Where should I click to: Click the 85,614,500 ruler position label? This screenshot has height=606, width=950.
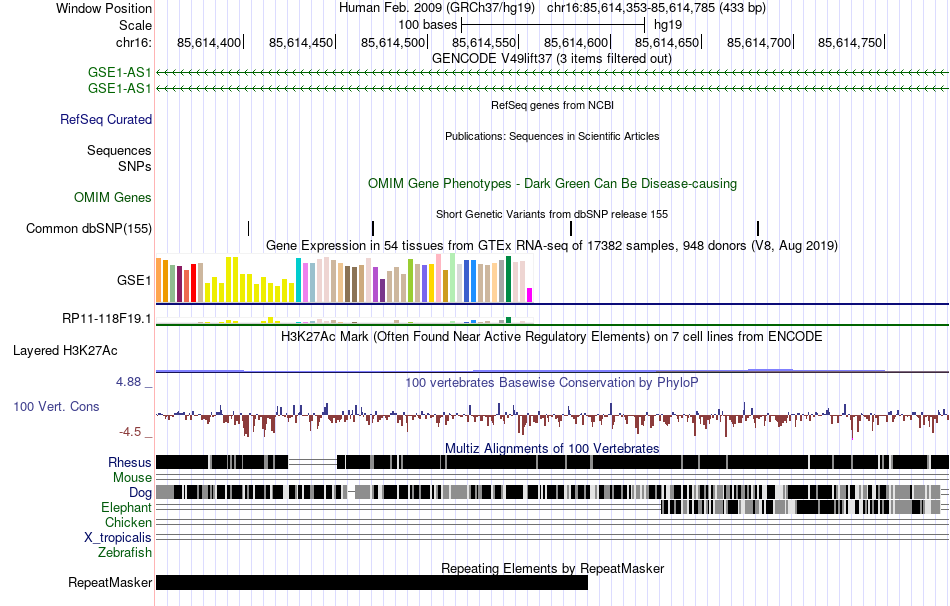pos(393,42)
